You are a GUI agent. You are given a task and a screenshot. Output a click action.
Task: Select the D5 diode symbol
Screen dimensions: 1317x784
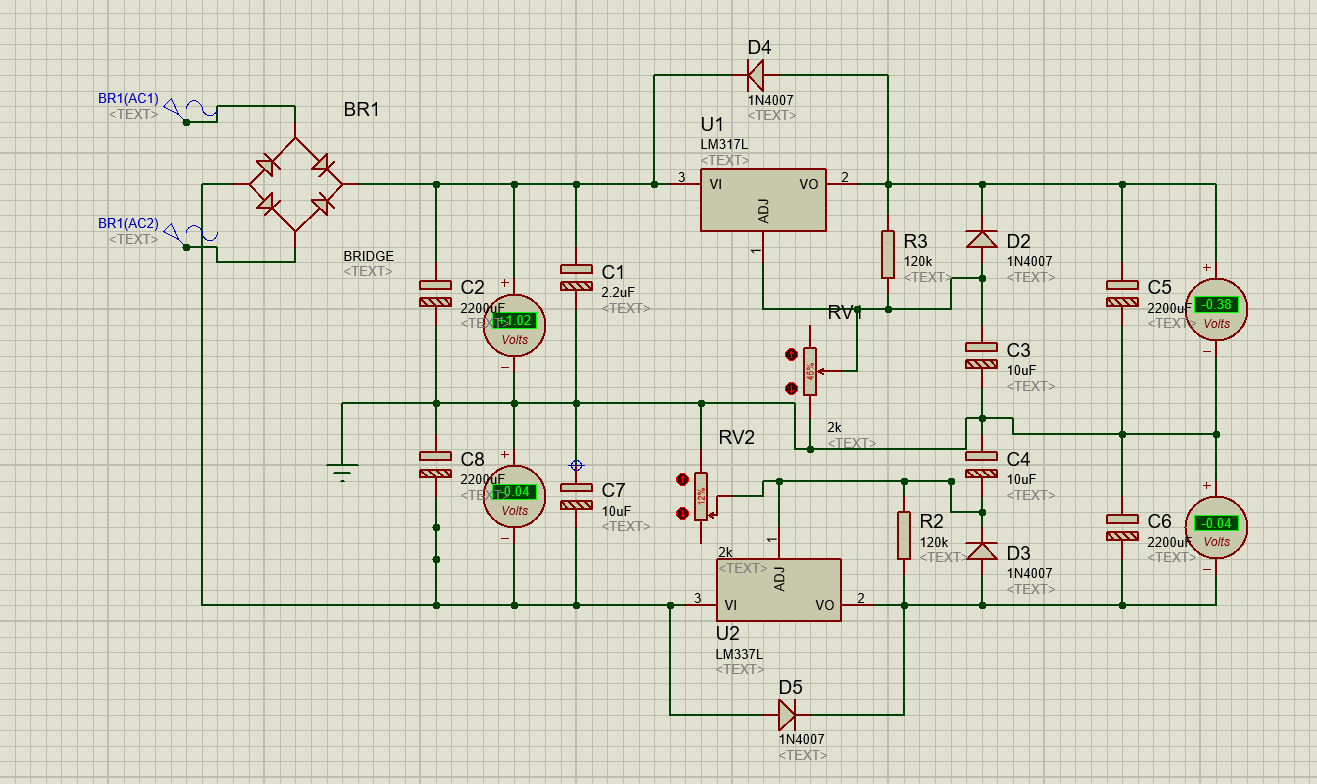[x=787, y=715]
